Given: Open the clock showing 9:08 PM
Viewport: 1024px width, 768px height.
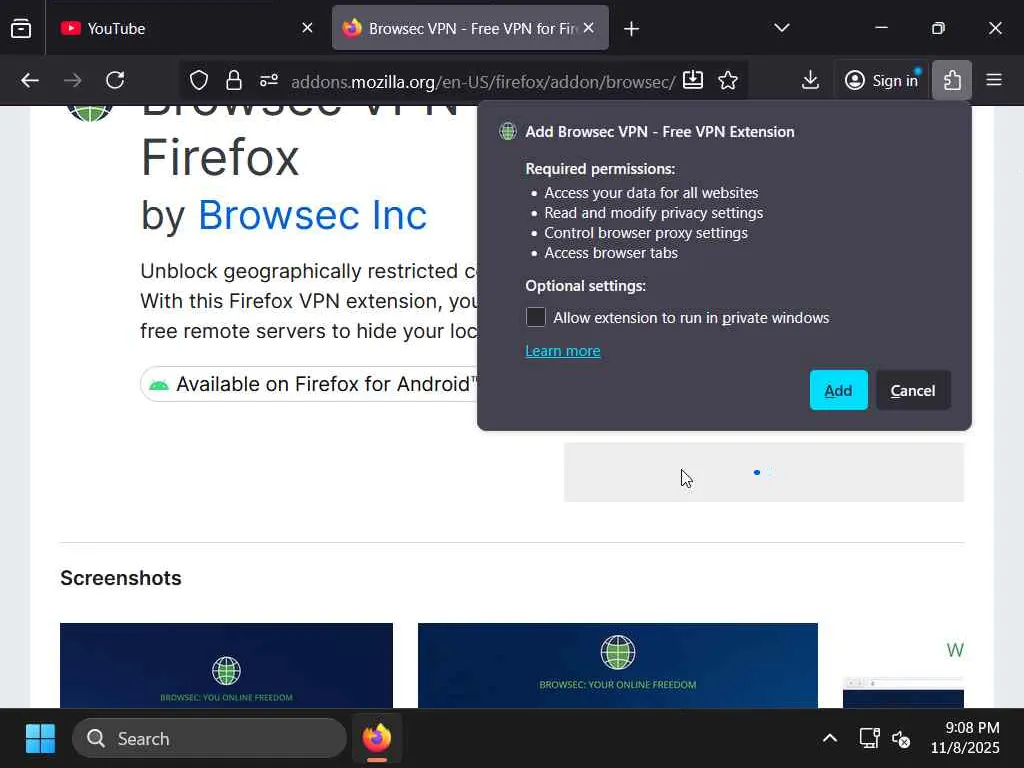Looking at the screenshot, I should [x=965, y=738].
